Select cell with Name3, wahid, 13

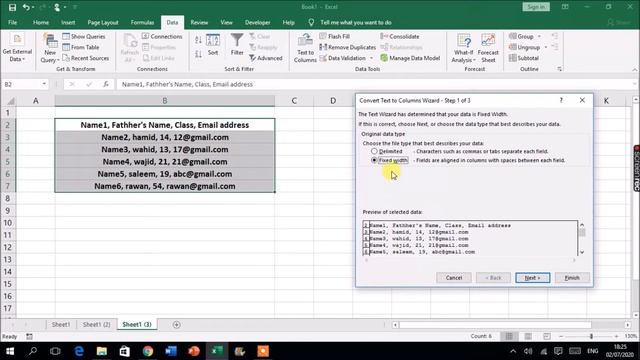[x=164, y=149]
